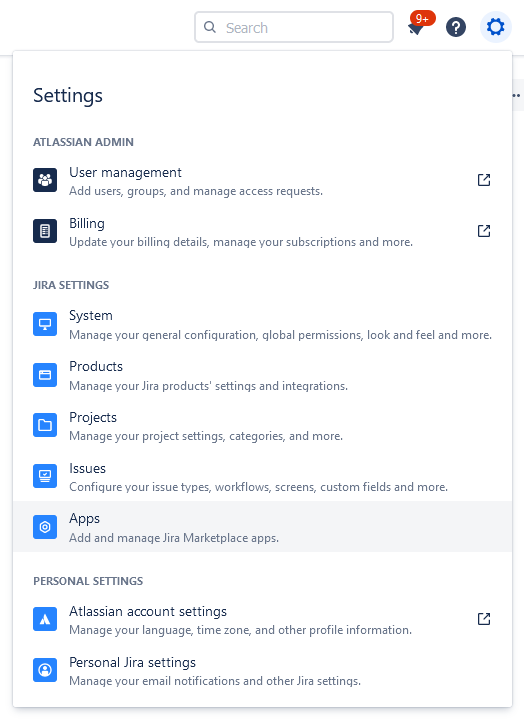Click external link icon beside Atlassian account settings
This screenshot has width=524, height=725.
coord(484,619)
